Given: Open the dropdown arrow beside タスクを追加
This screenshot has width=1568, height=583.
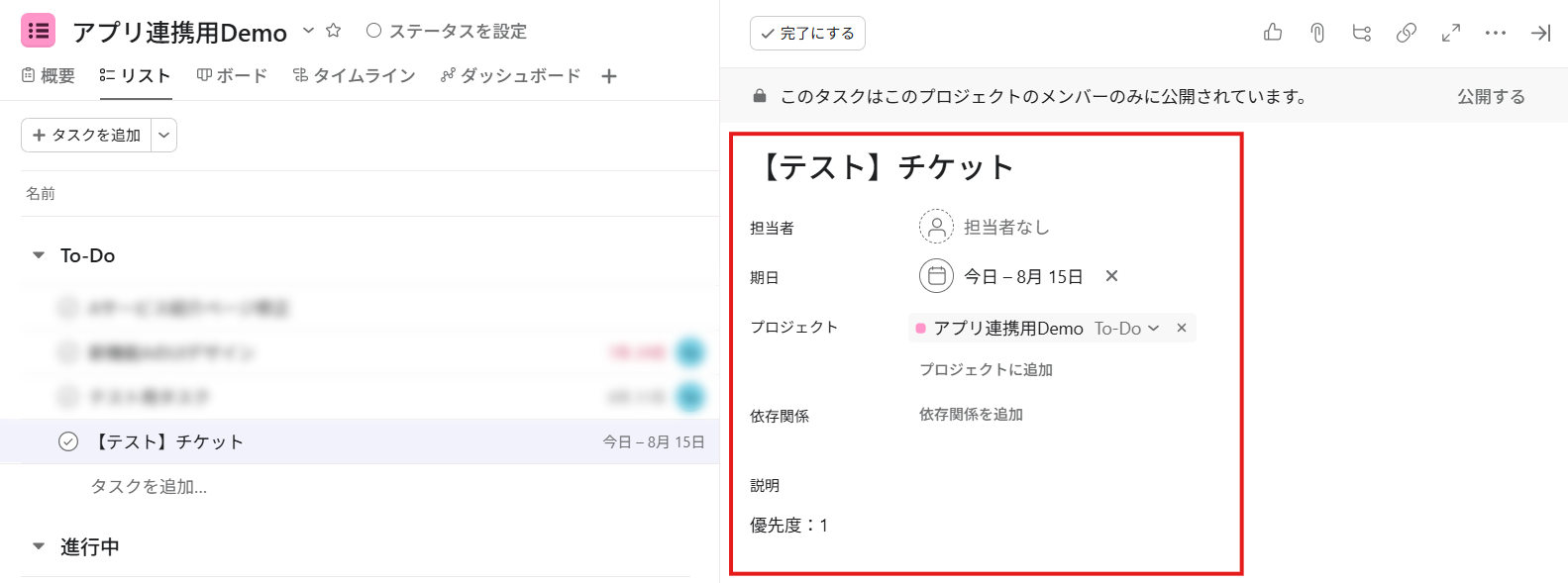Looking at the screenshot, I should [164, 135].
